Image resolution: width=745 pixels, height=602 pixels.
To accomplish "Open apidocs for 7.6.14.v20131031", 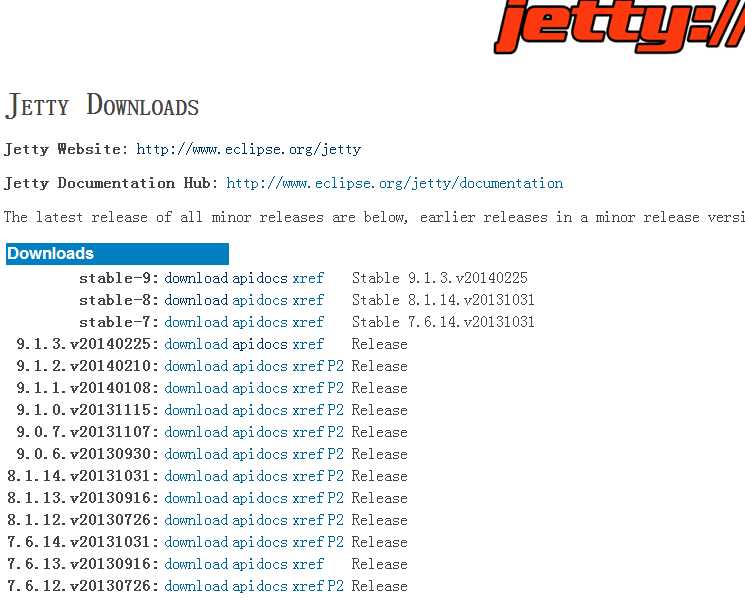I will click(260, 542).
